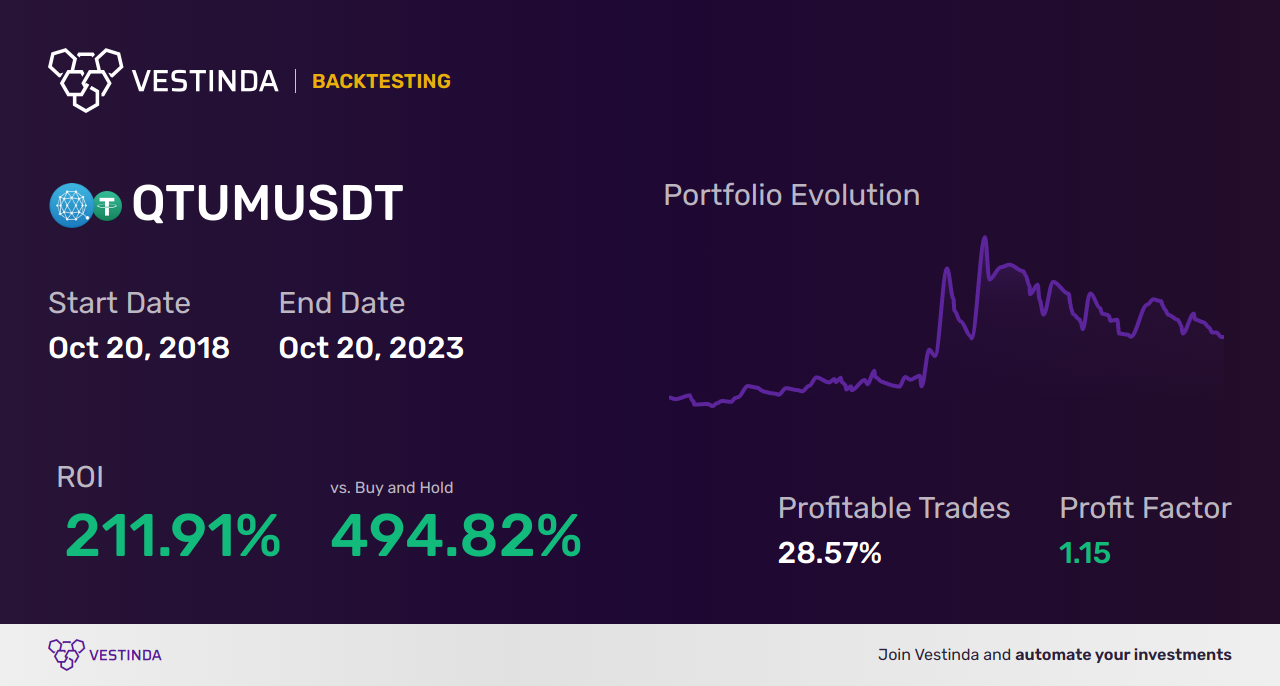Image resolution: width=1280 pixels, height=686 pixels.
Task: Click the Portfolio Evolution heading
Action: coord(792,195)
